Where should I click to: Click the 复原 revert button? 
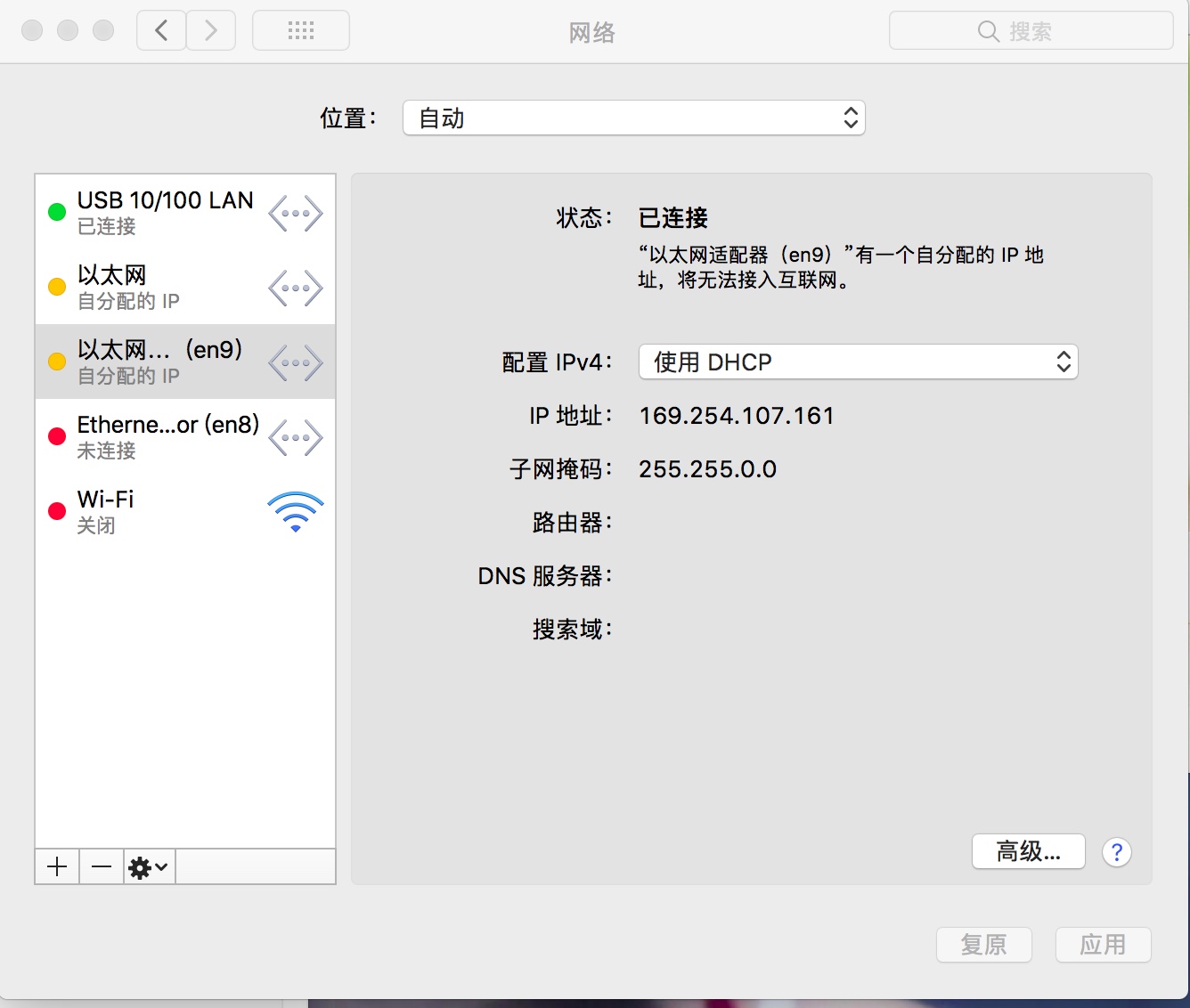(x=983, y=945)
